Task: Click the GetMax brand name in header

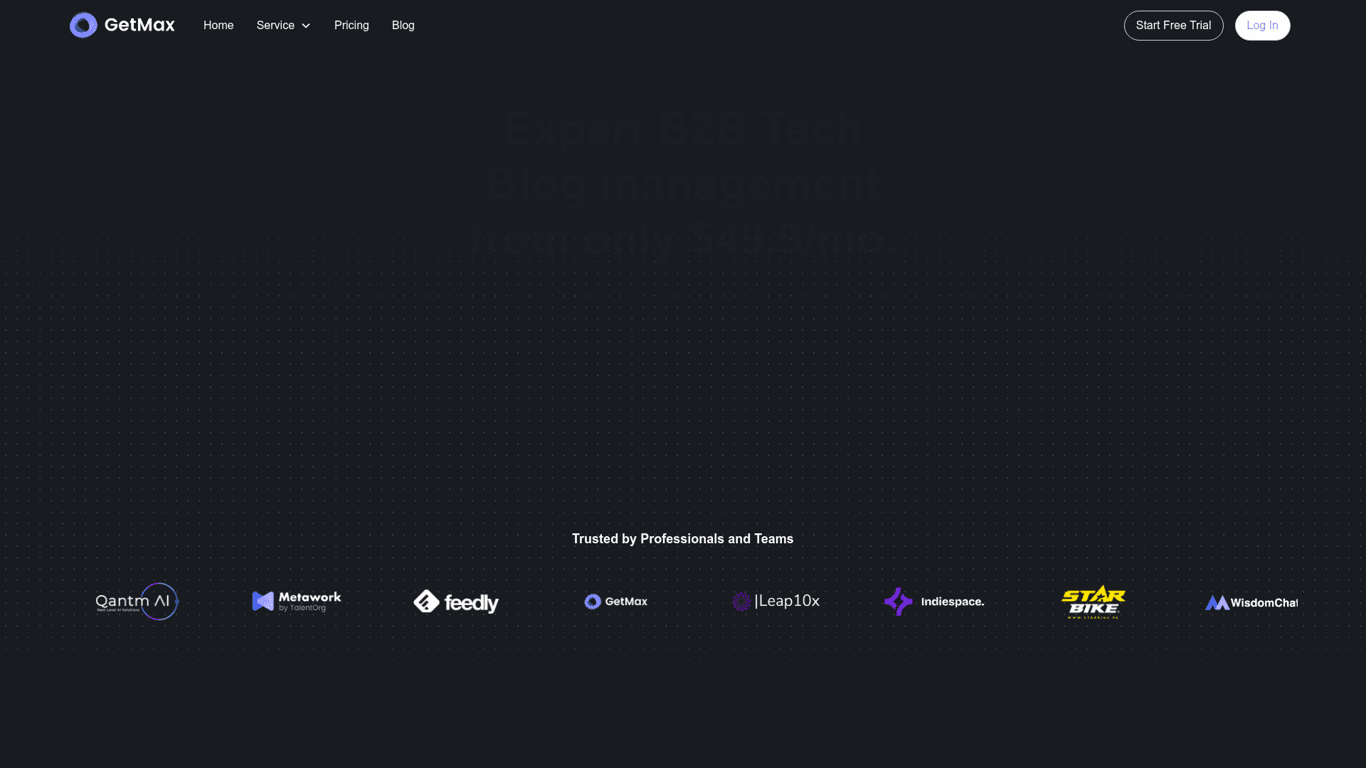Action: tap(139, 25)
